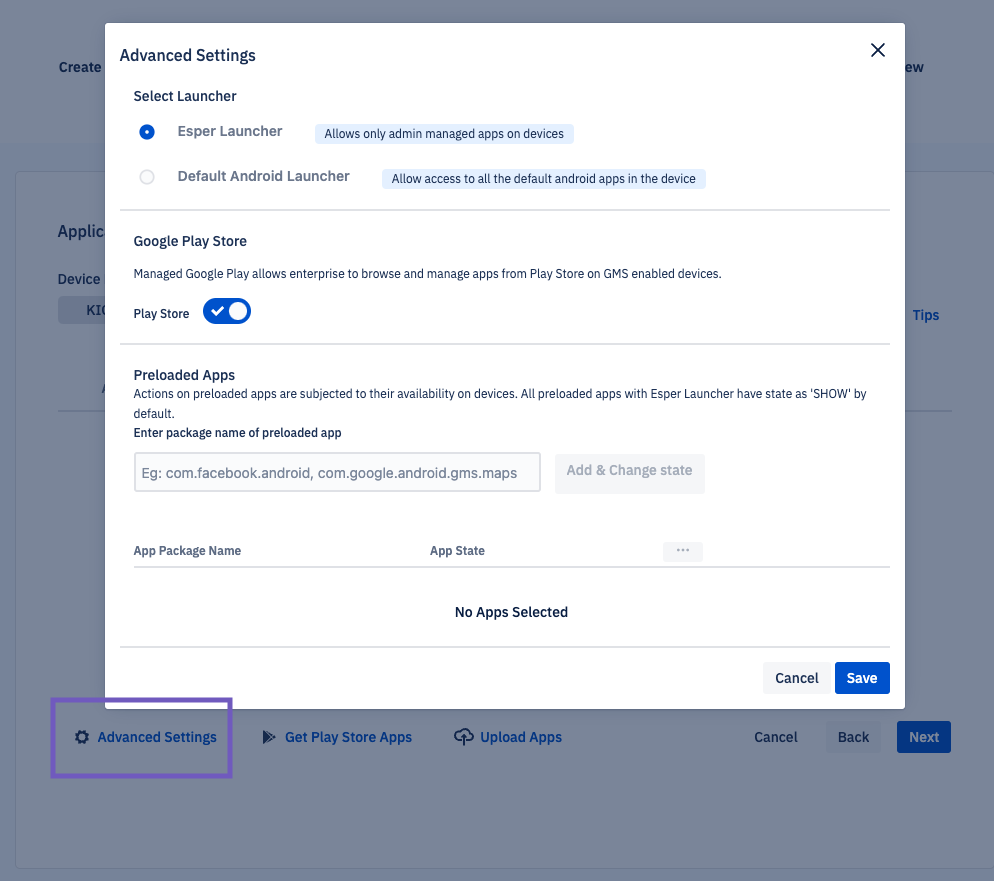Go Back in the background wizard
The height and width of the screenshot is (881, 994).
[x=853, y=737]
